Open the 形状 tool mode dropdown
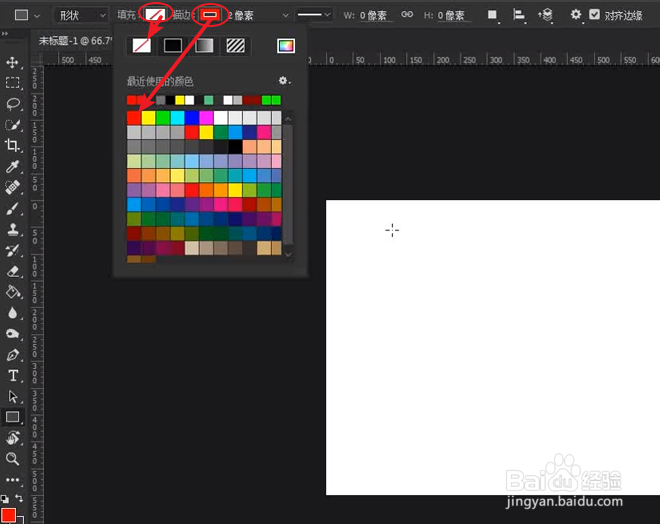 (81, 16)
